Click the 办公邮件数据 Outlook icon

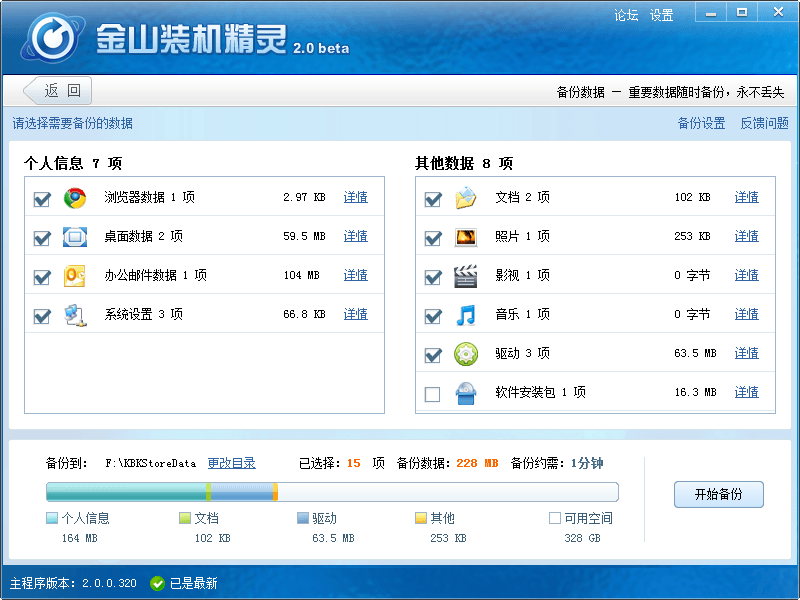coord(74,275)
